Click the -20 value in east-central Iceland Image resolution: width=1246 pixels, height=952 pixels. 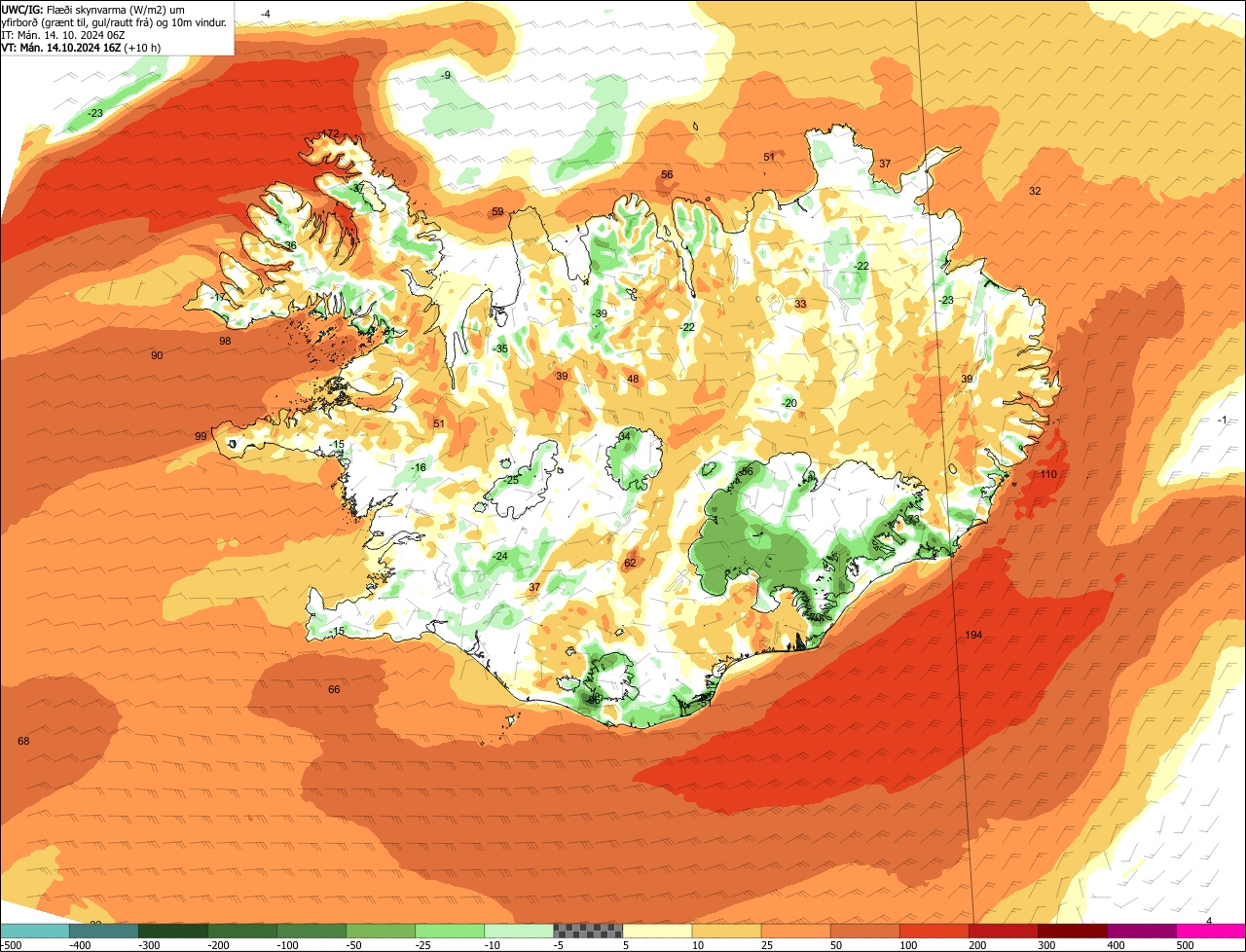coord(788,403)
